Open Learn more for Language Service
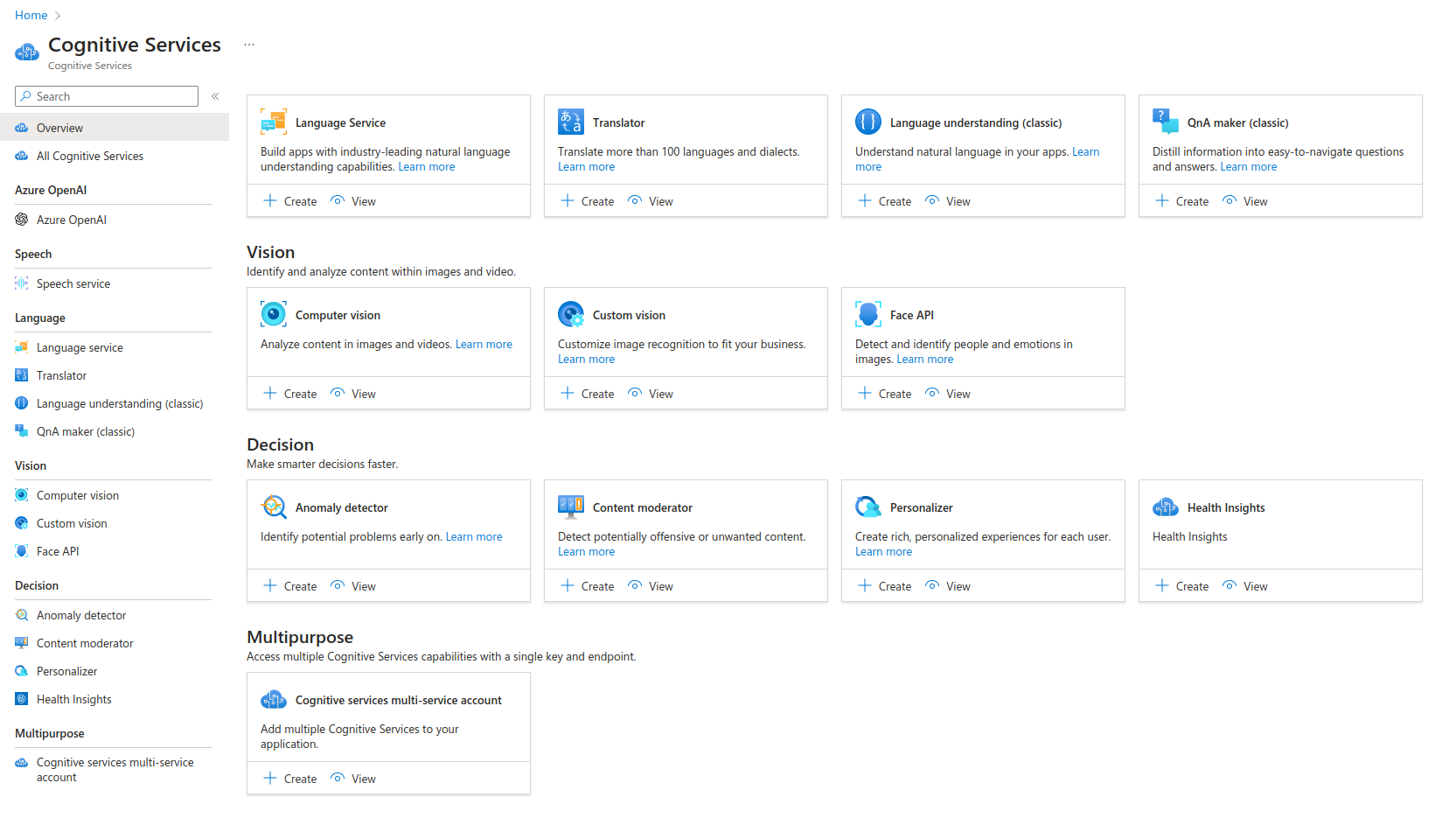This screenshot has height=825, width=1456. pos(427,167)
